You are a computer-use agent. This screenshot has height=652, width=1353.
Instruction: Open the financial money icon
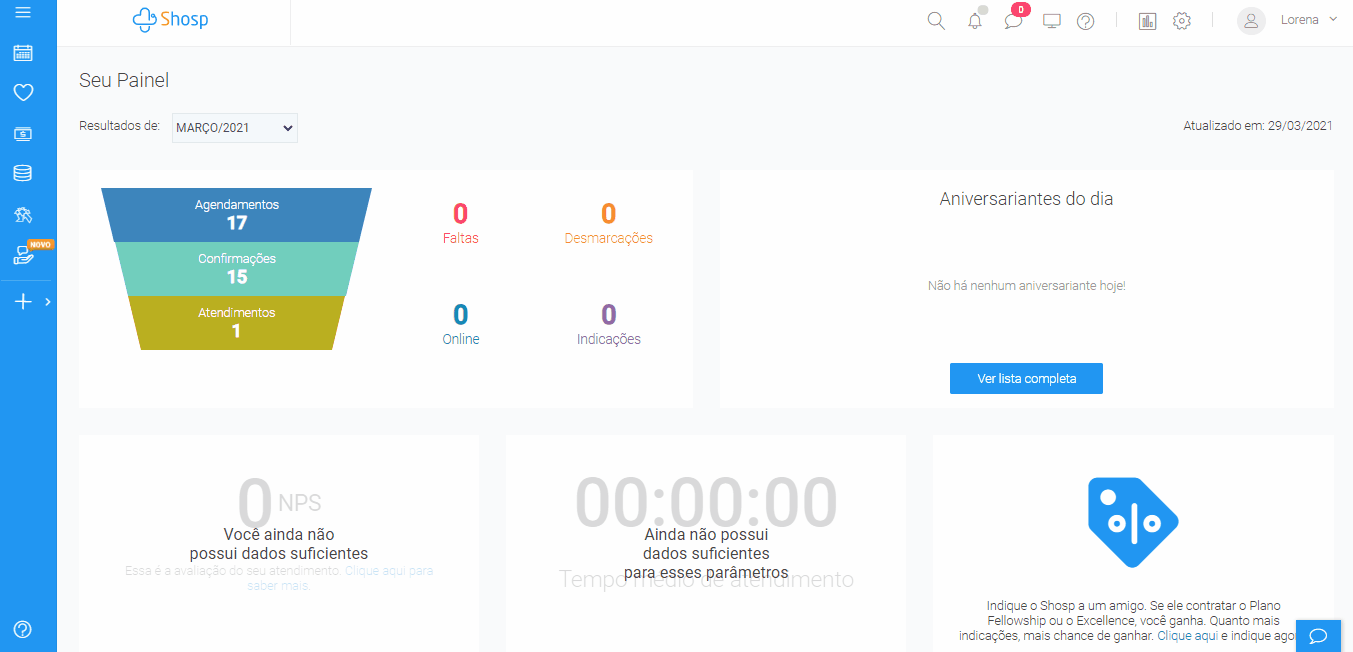(x=23, y=133)
